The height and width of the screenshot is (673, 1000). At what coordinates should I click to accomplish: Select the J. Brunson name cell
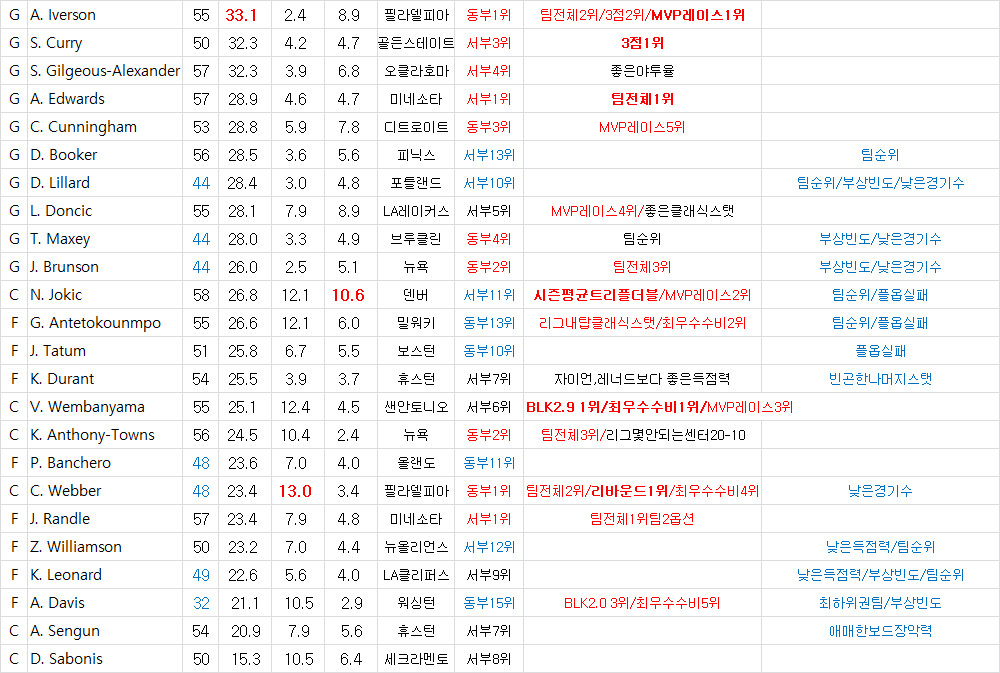coord(105,267)
